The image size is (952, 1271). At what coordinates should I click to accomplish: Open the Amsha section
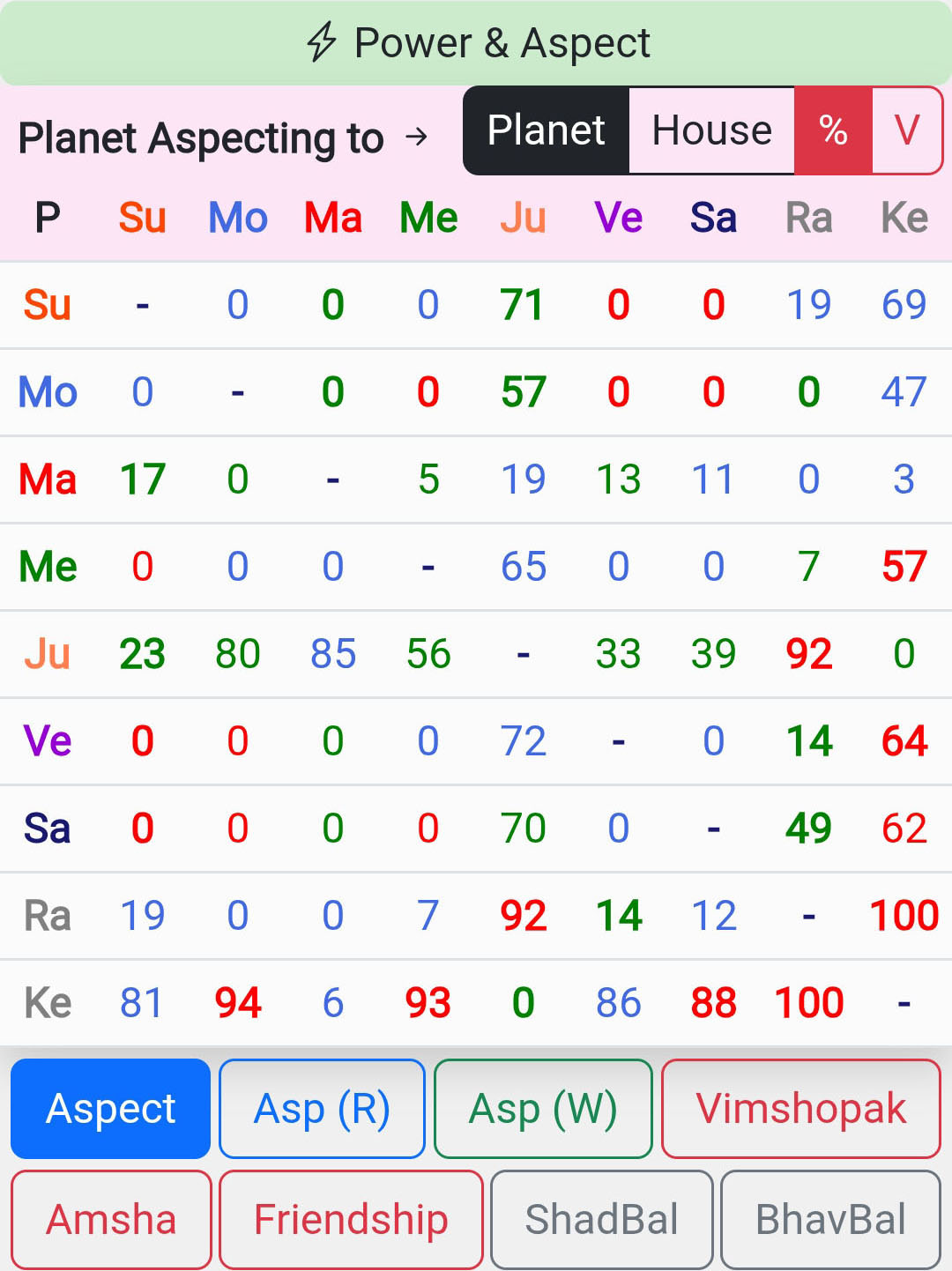tap(111, 1220)
